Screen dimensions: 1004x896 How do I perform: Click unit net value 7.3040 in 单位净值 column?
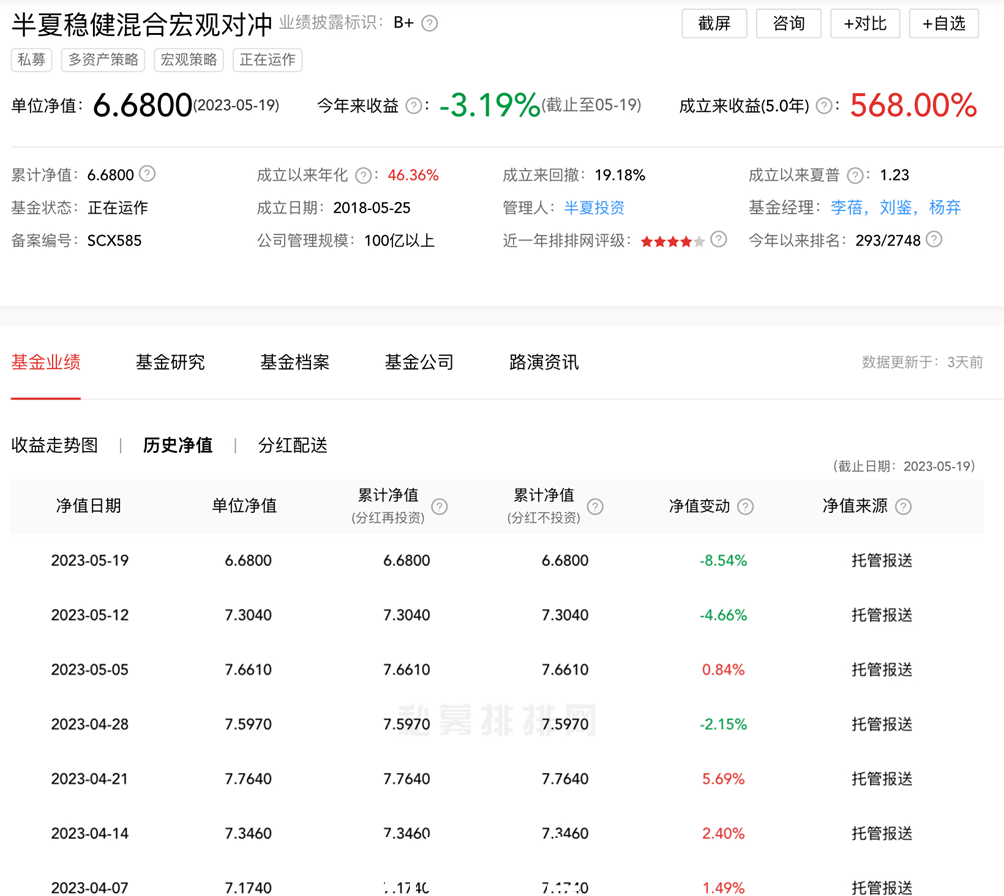tap(248, 615)
